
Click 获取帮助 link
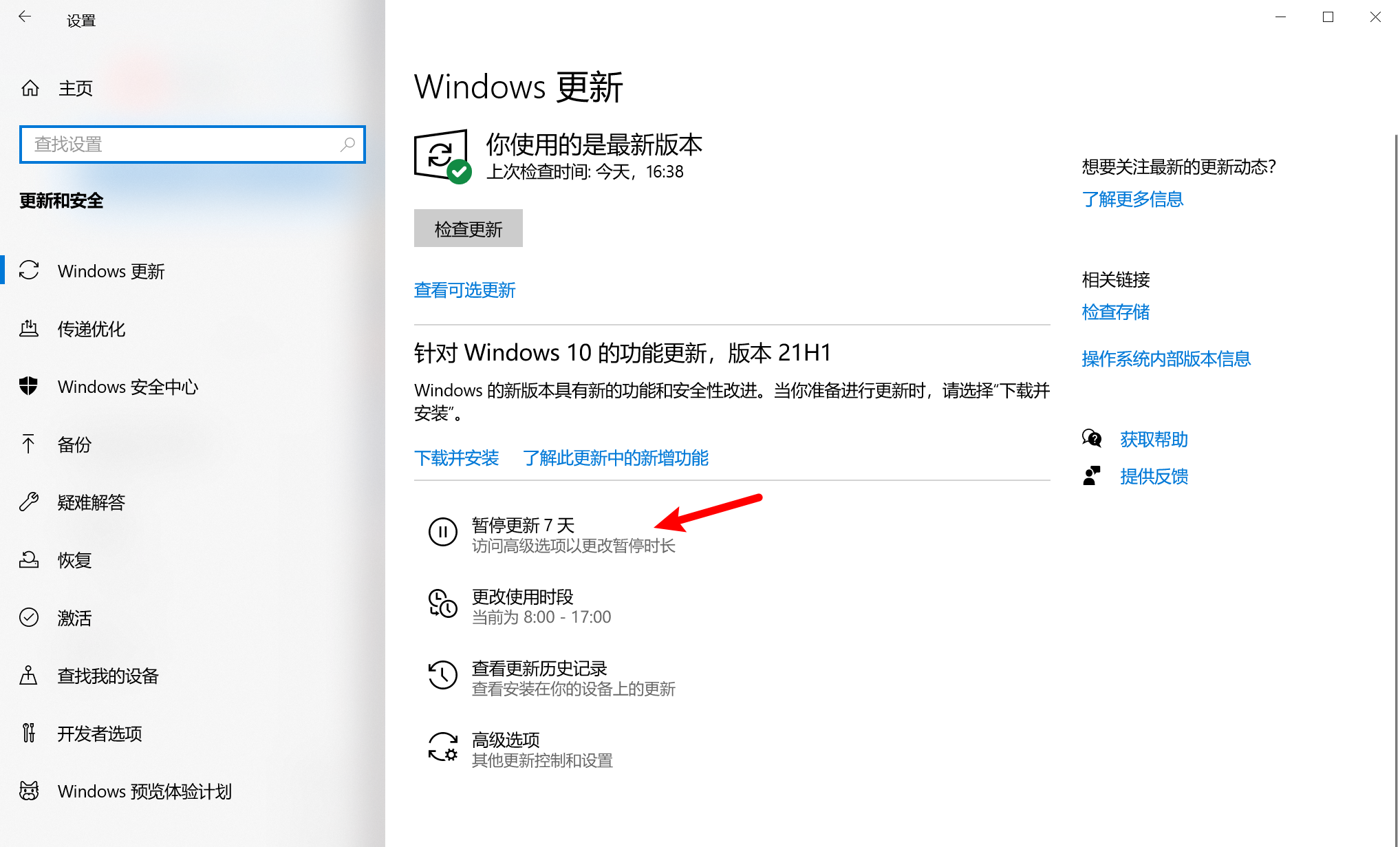click(1154, 439)
